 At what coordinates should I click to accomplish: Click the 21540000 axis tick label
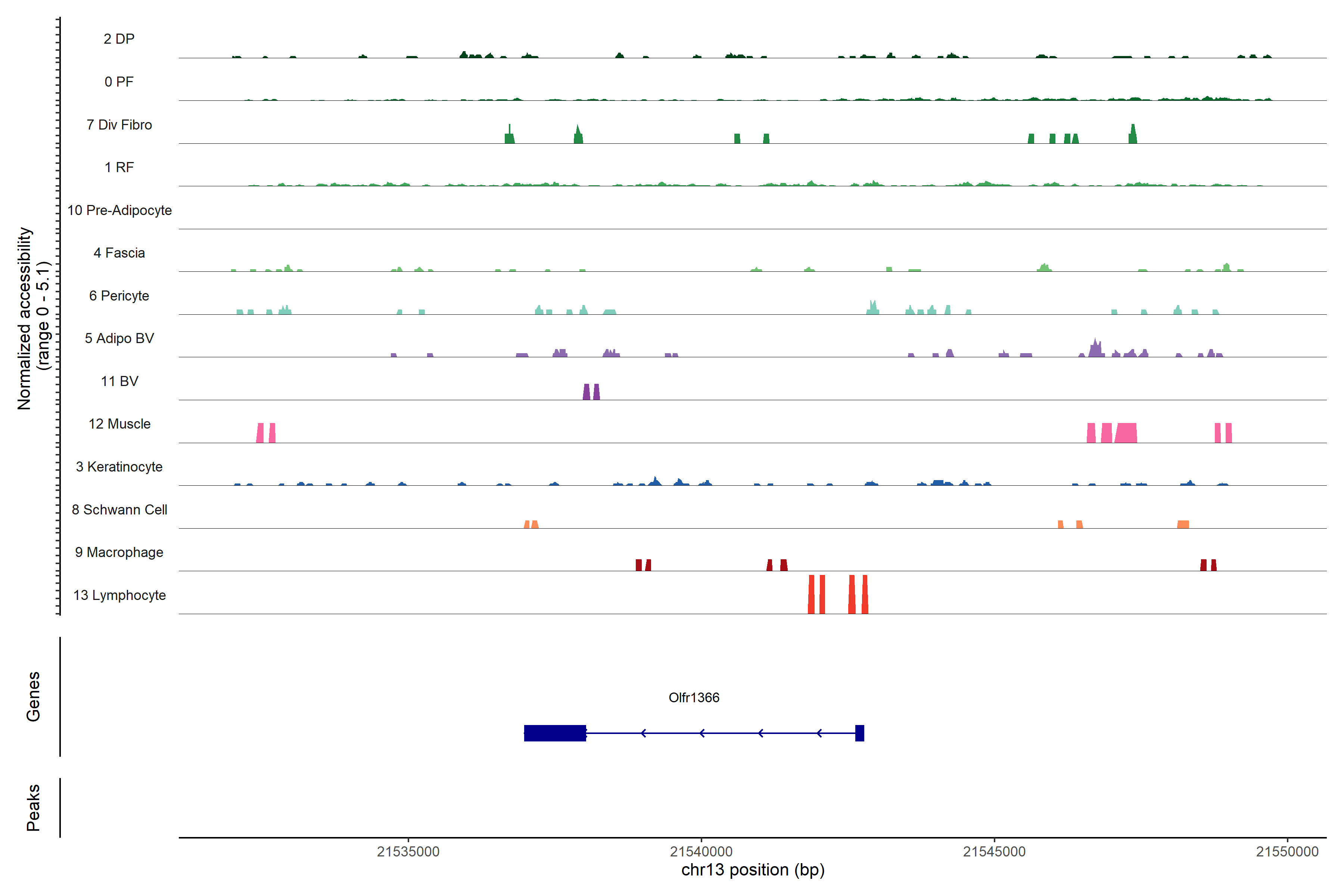(701, 852)
